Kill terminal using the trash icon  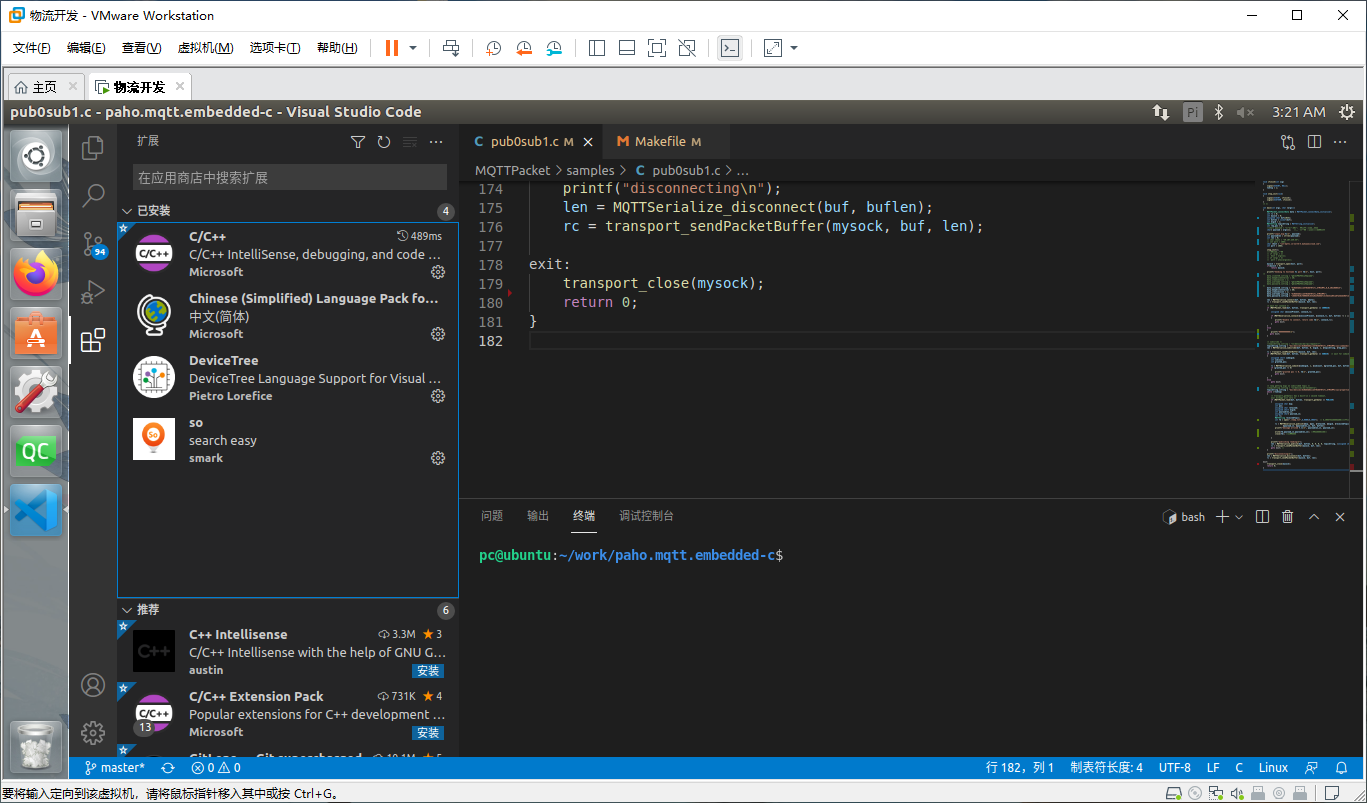click(1287, 517)
